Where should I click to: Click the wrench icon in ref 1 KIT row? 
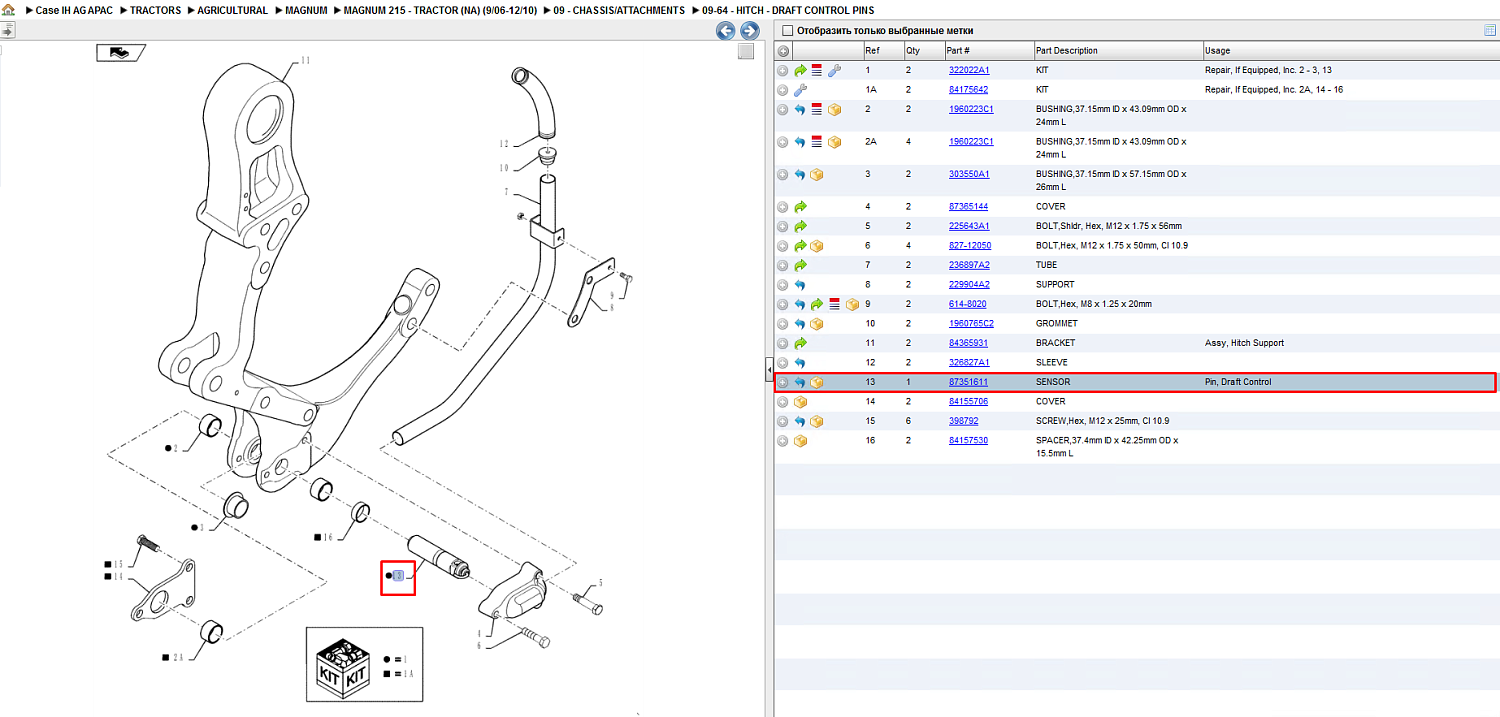834,71
